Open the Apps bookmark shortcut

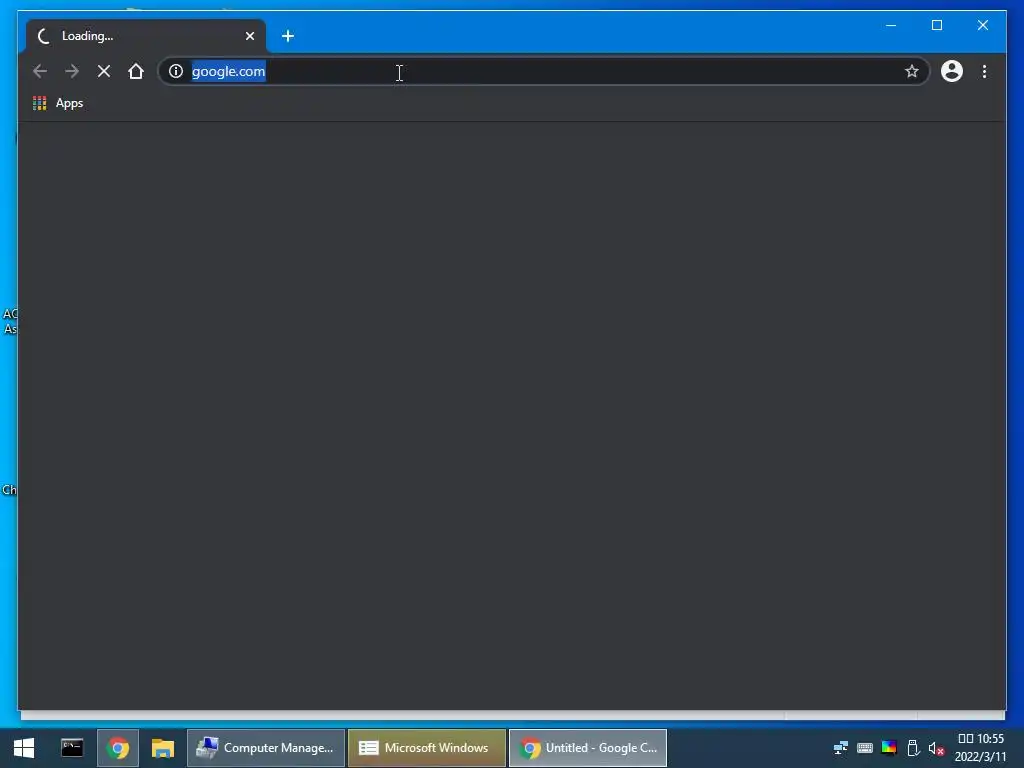pos(58,103)
